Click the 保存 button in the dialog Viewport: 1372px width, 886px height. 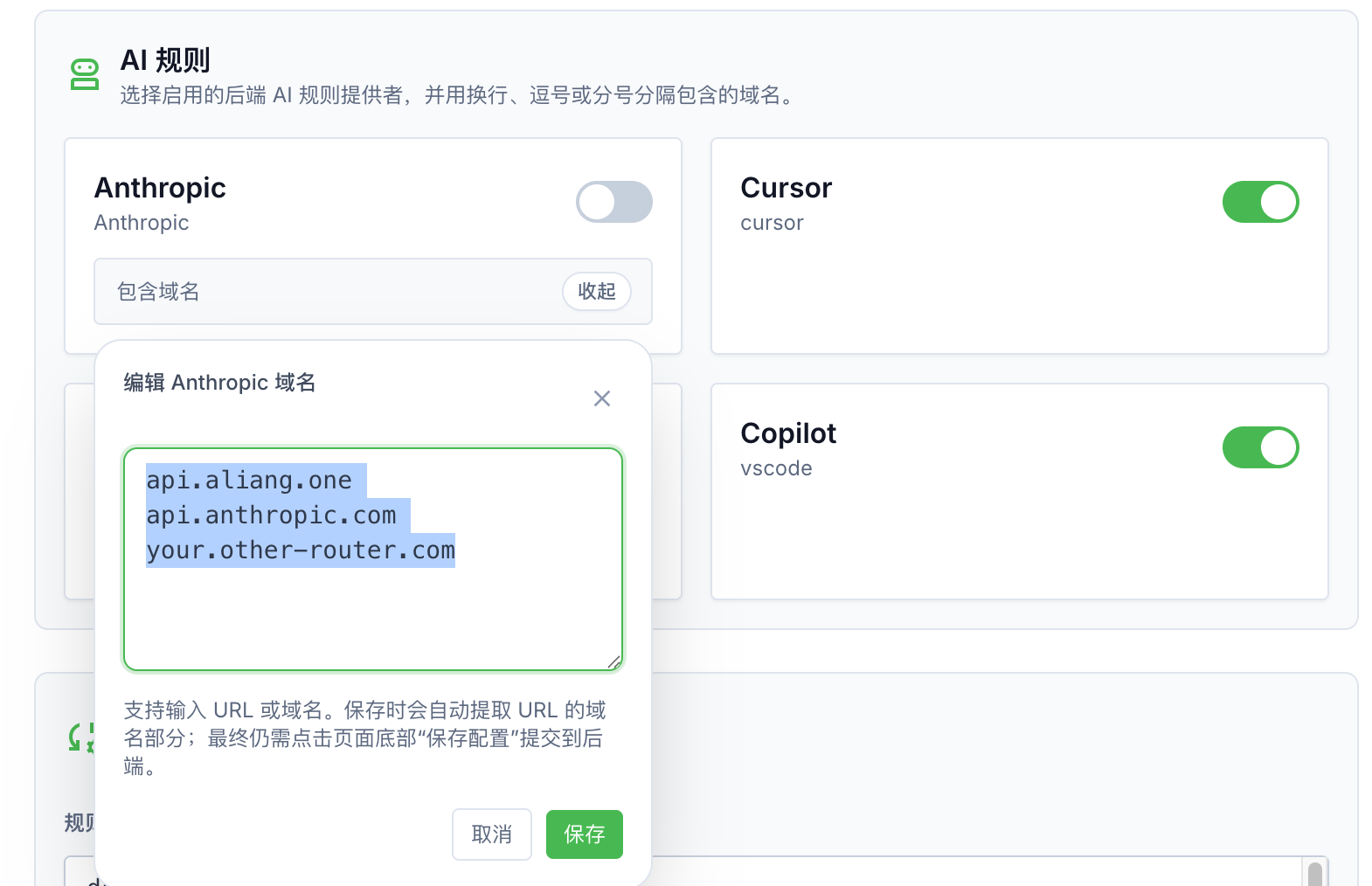[x=585, y=834]
